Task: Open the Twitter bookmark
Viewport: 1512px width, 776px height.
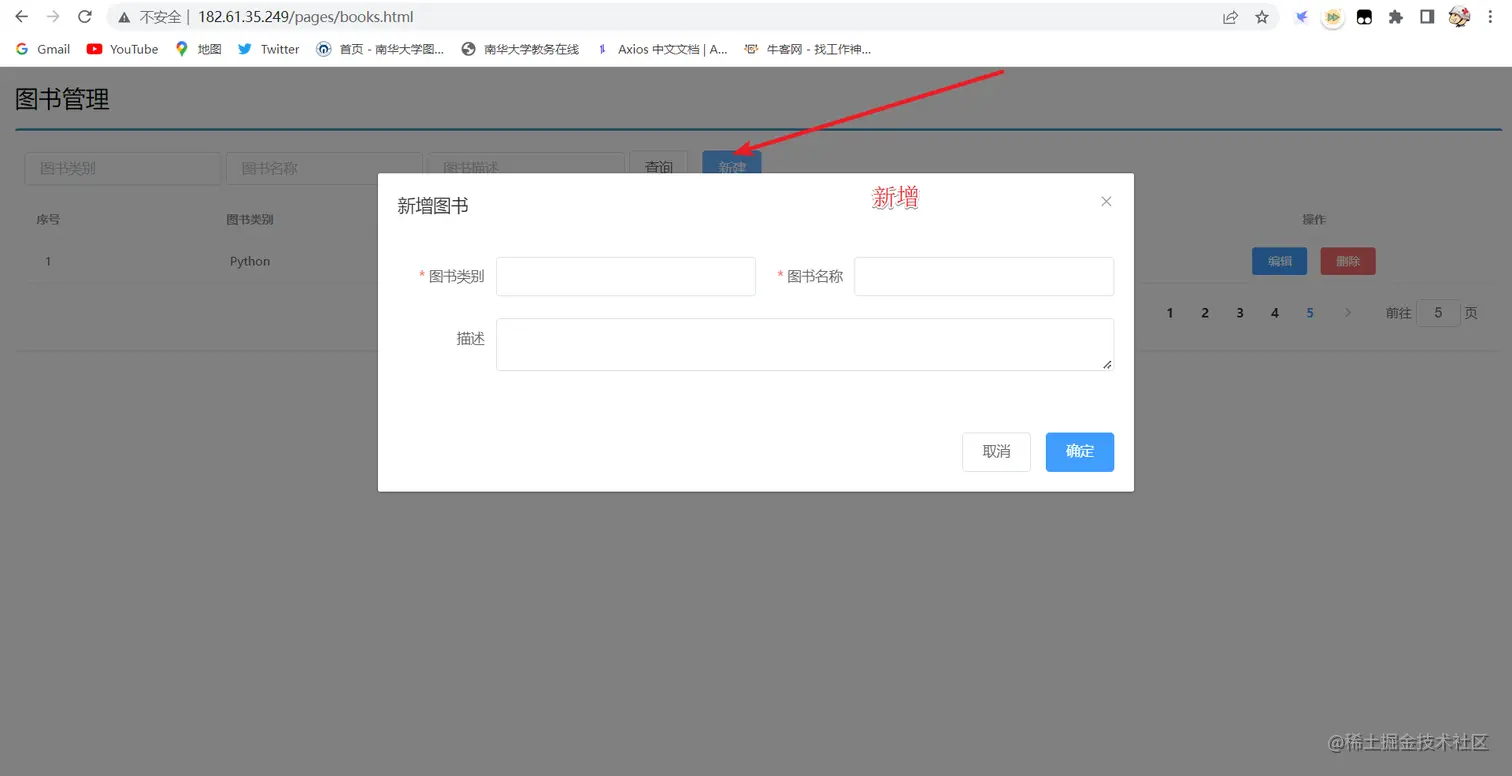Action: 269,49
